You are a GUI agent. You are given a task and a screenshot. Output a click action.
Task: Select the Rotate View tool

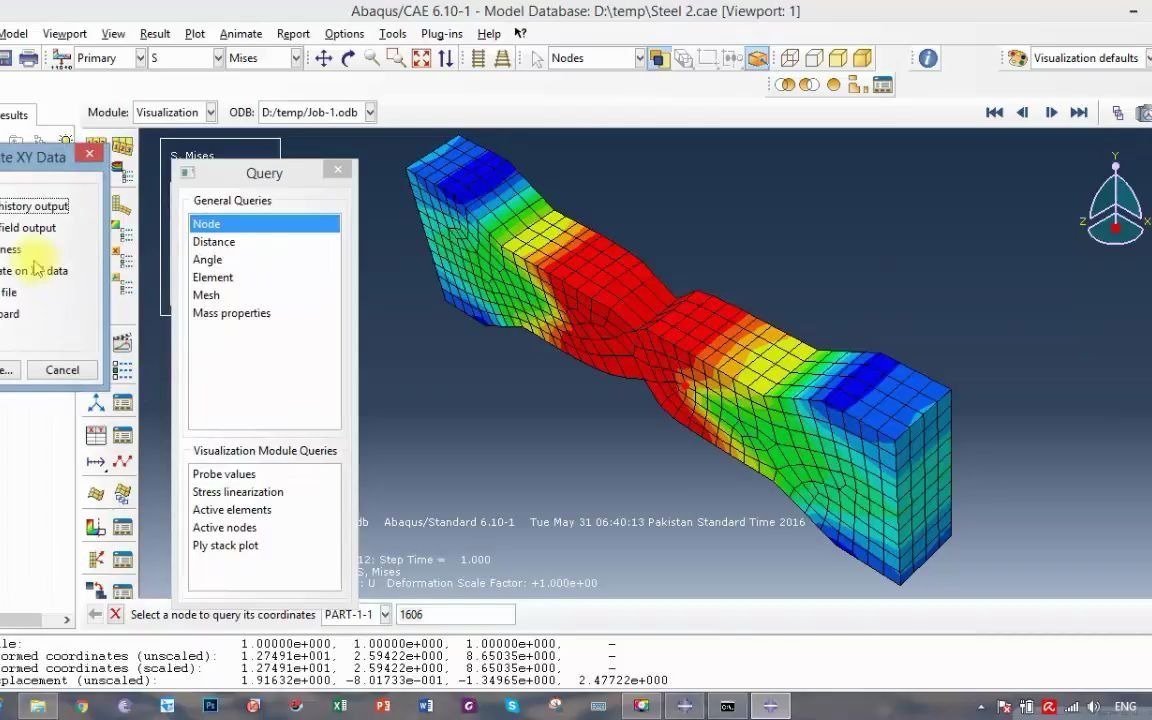(348, 58)
